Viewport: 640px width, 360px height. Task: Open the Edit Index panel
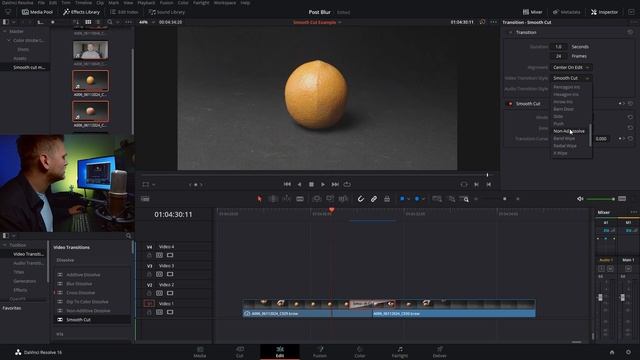click(x=124, y=12)
